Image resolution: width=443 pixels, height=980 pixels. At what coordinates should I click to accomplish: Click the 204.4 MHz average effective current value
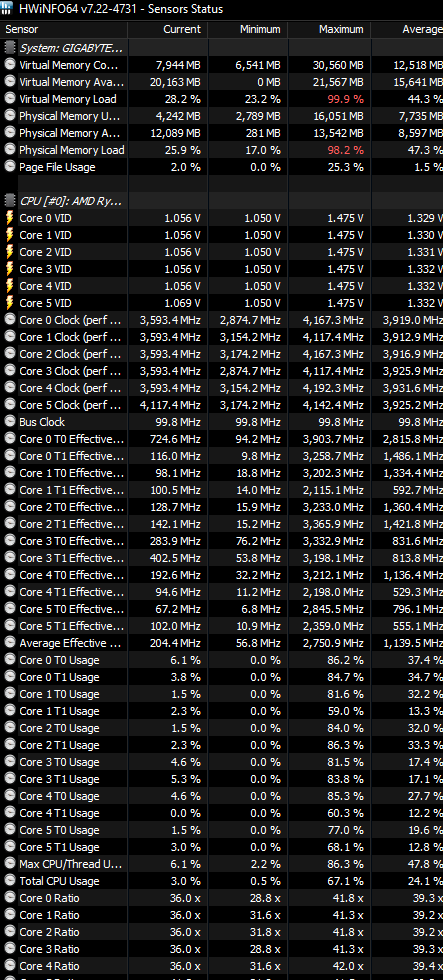[x=175, y=642]
